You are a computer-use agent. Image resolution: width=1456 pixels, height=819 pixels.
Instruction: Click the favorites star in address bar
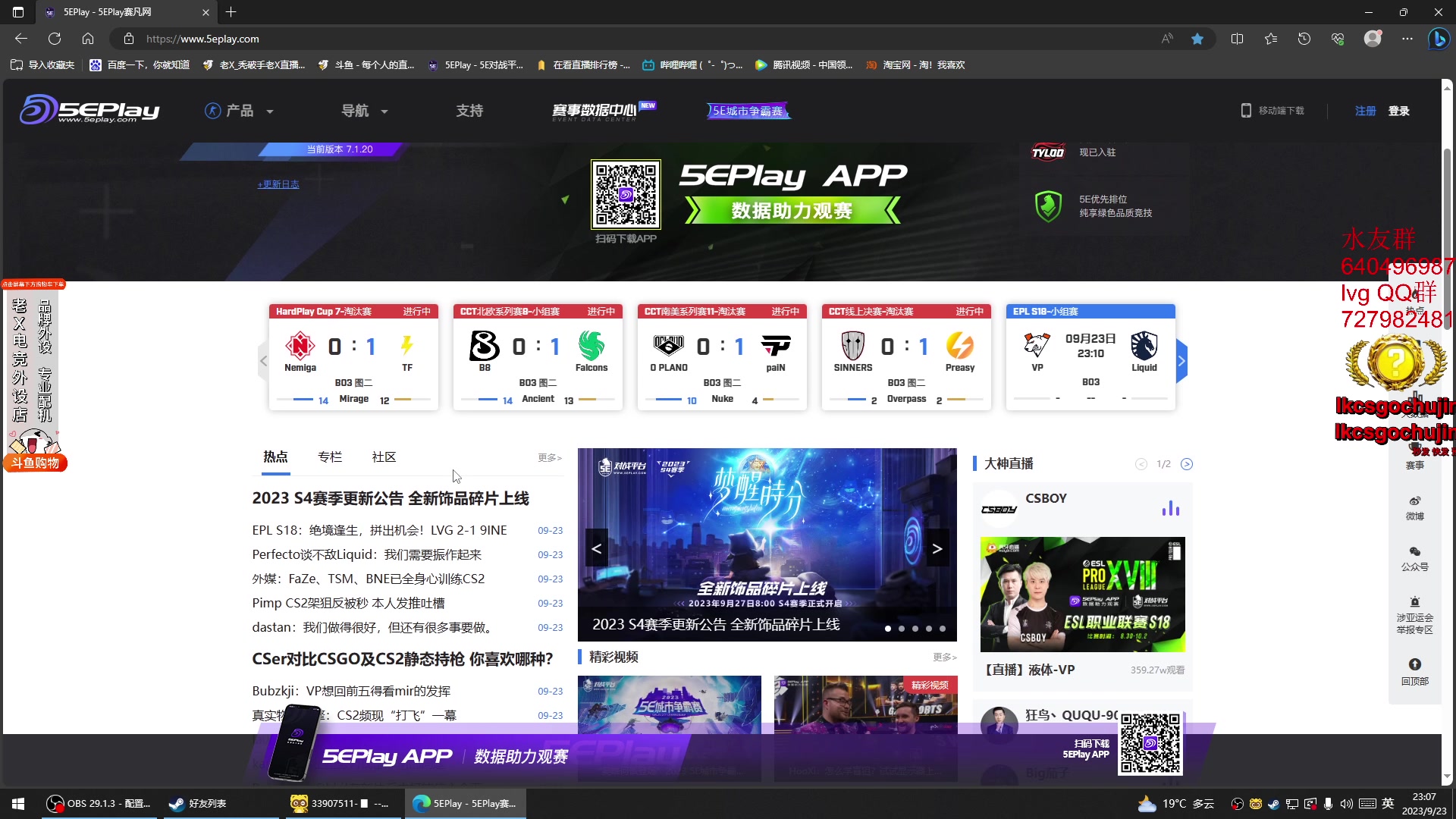click(1197, 39)
